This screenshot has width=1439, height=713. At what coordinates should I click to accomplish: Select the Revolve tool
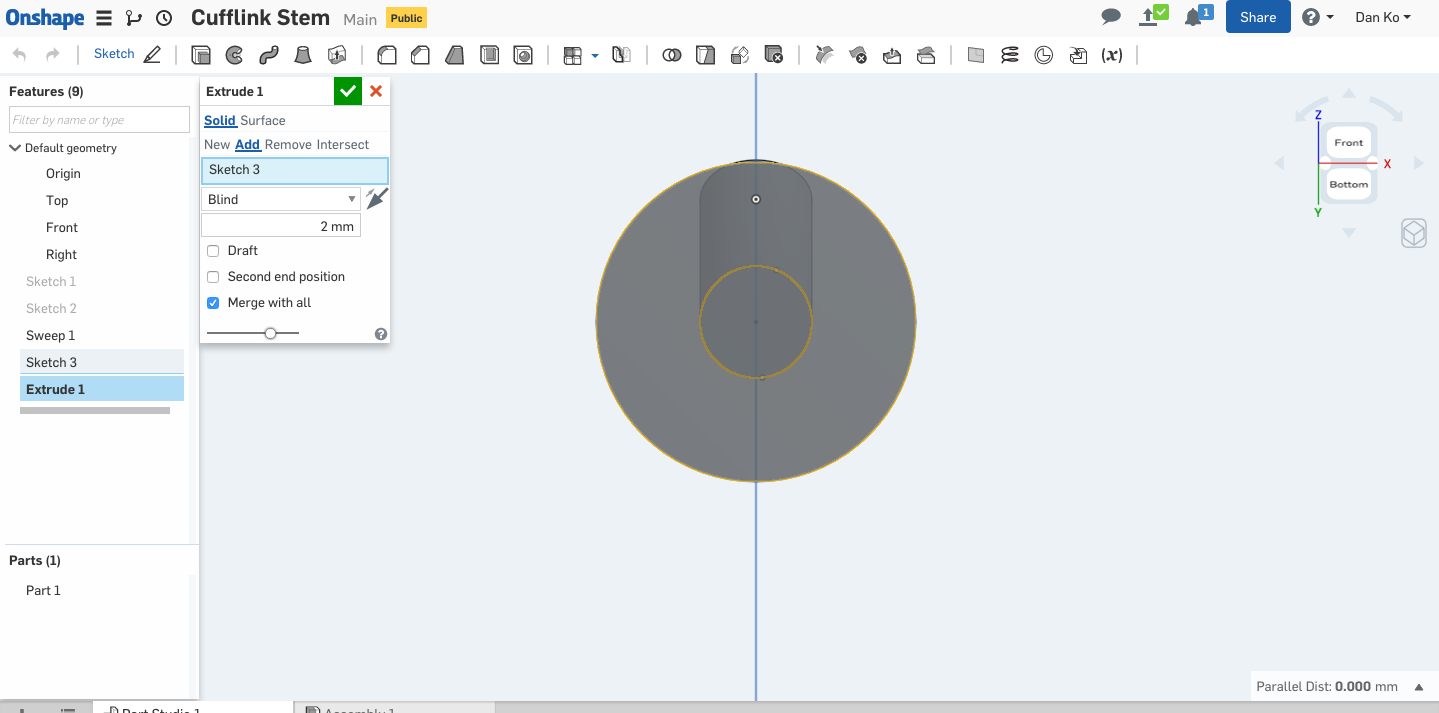234,55
